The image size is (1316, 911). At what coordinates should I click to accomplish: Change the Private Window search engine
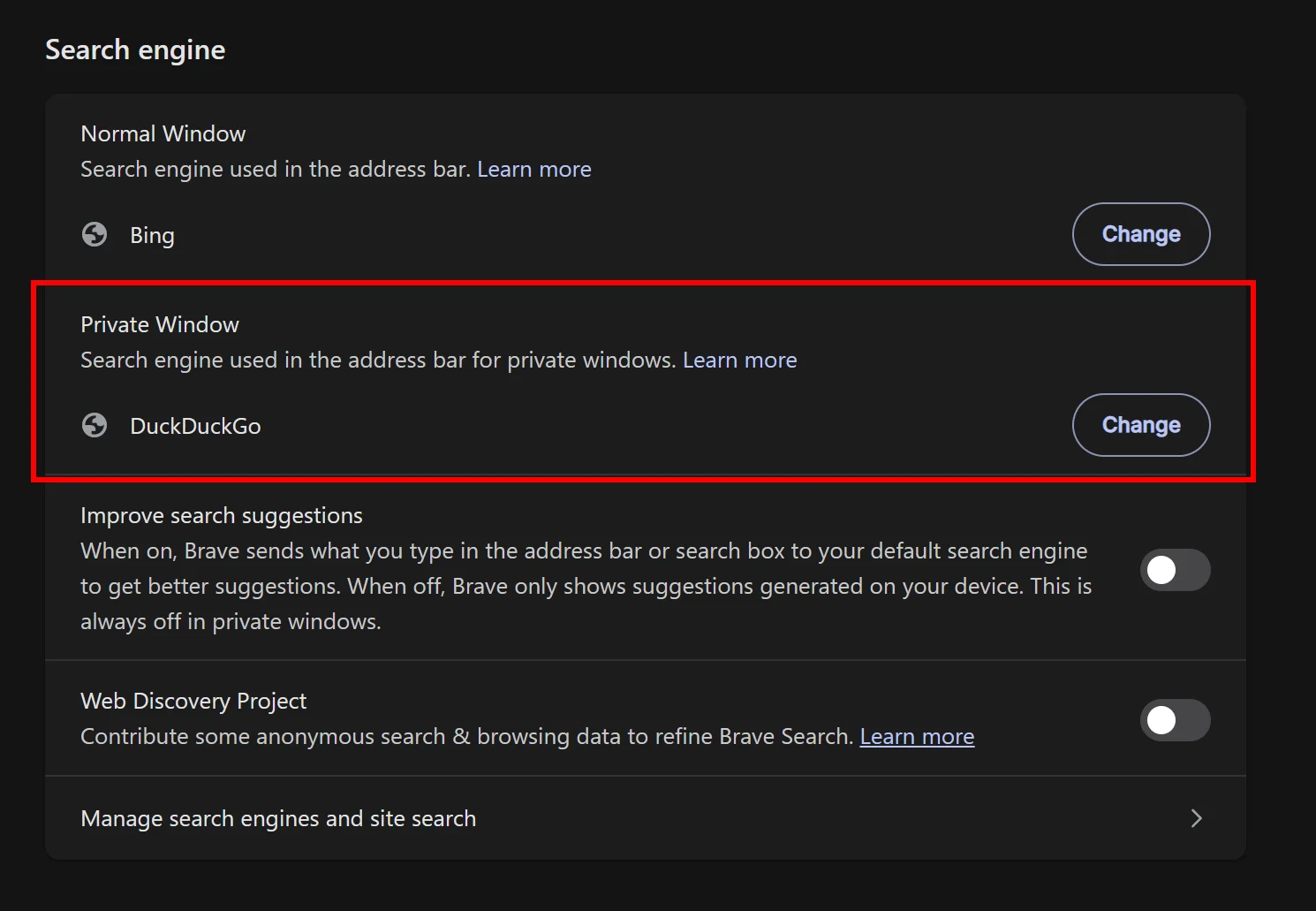pos(1141,425)
